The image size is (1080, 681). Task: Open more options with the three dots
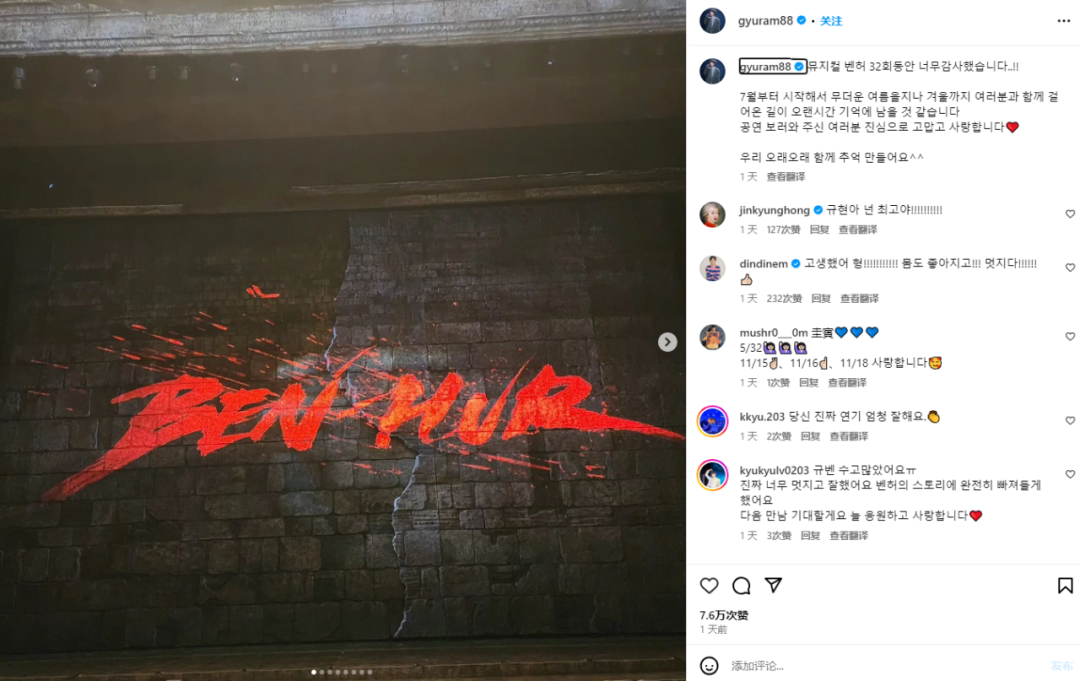(1063, 21)
